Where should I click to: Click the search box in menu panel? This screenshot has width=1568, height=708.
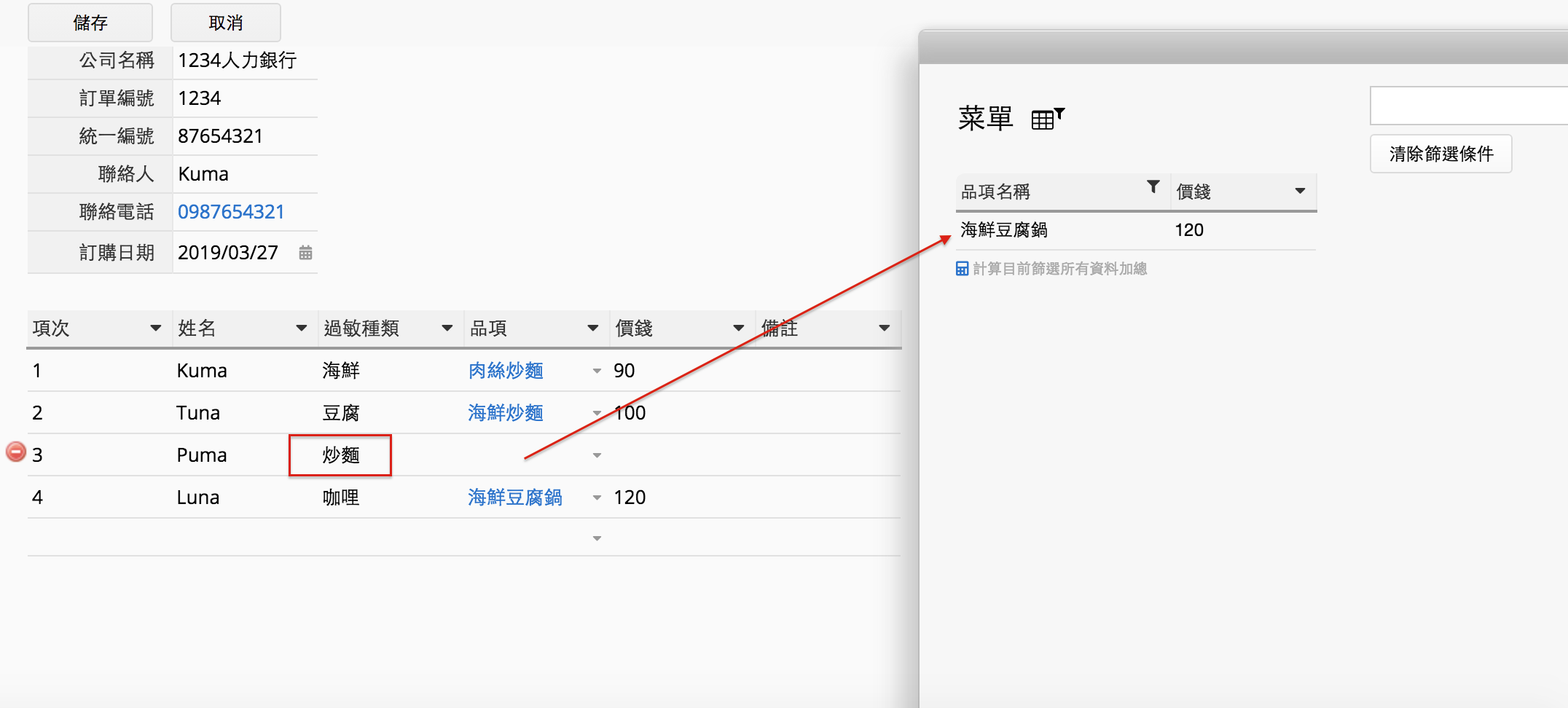1467,106
